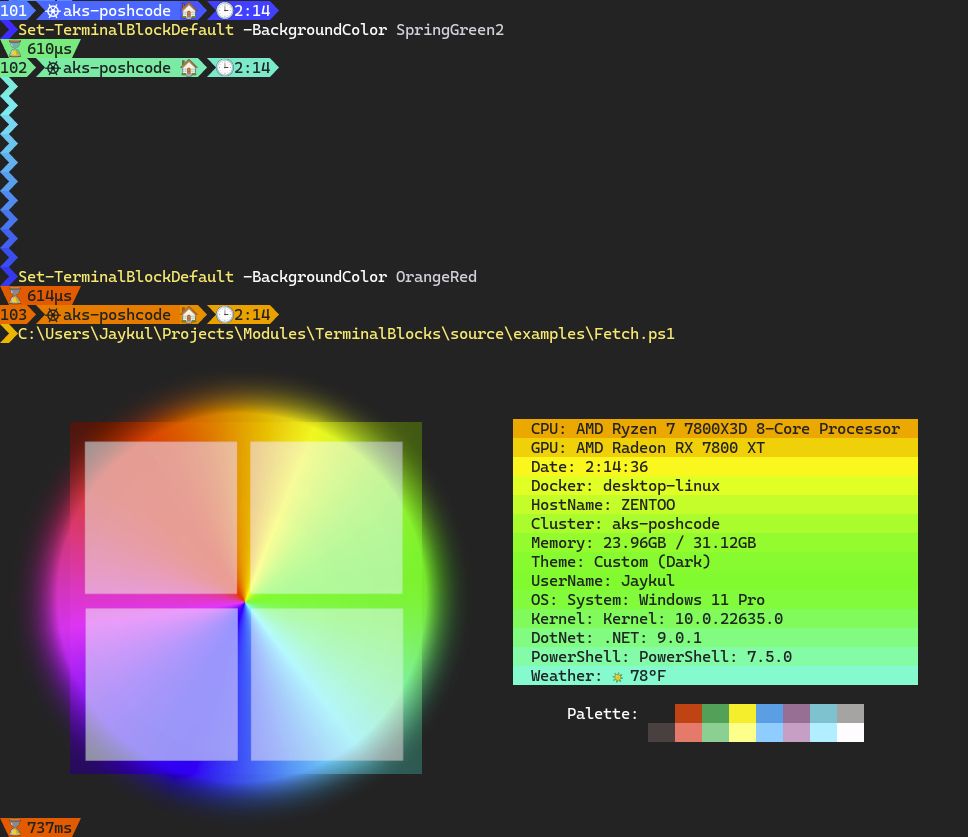Screen dimensions: 968x837
Task: Select the purple swatch in Palette top row
Action: tap(796, 714)
